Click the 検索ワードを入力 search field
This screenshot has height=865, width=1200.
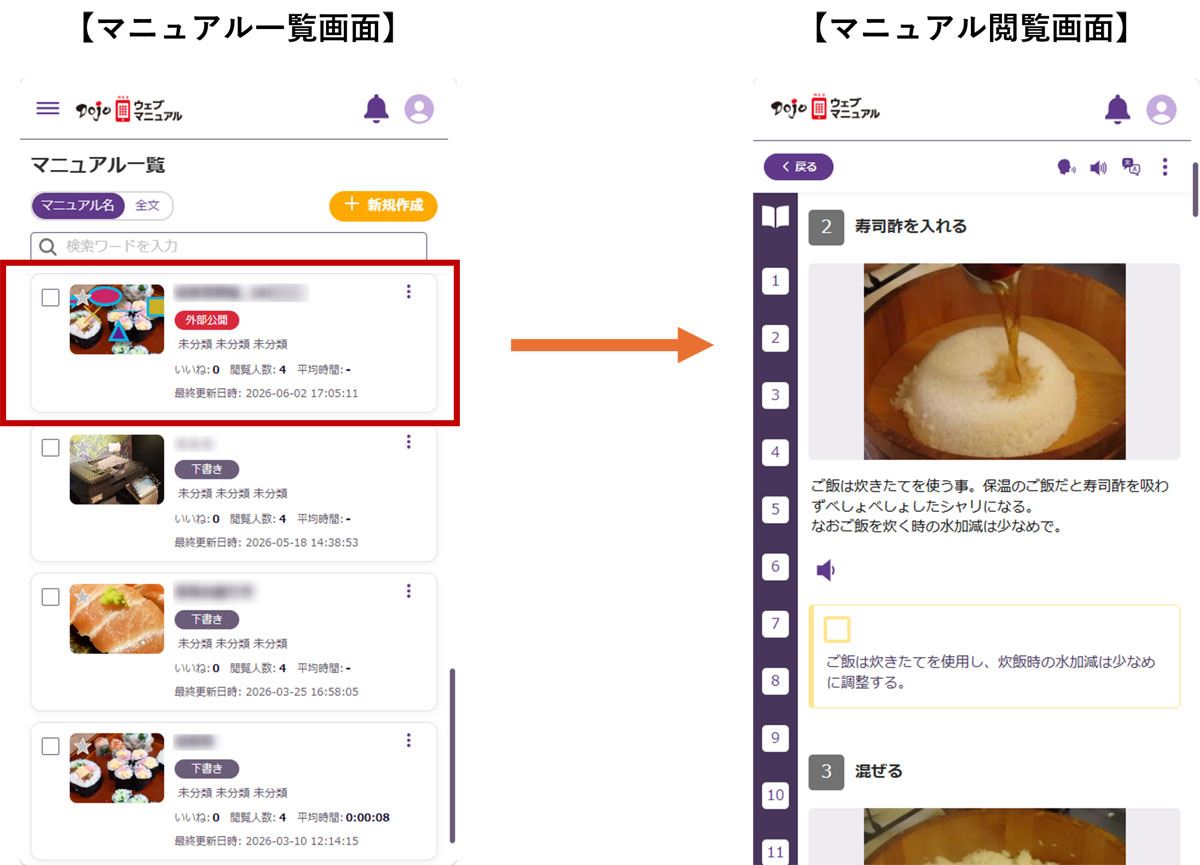[229, 246]
